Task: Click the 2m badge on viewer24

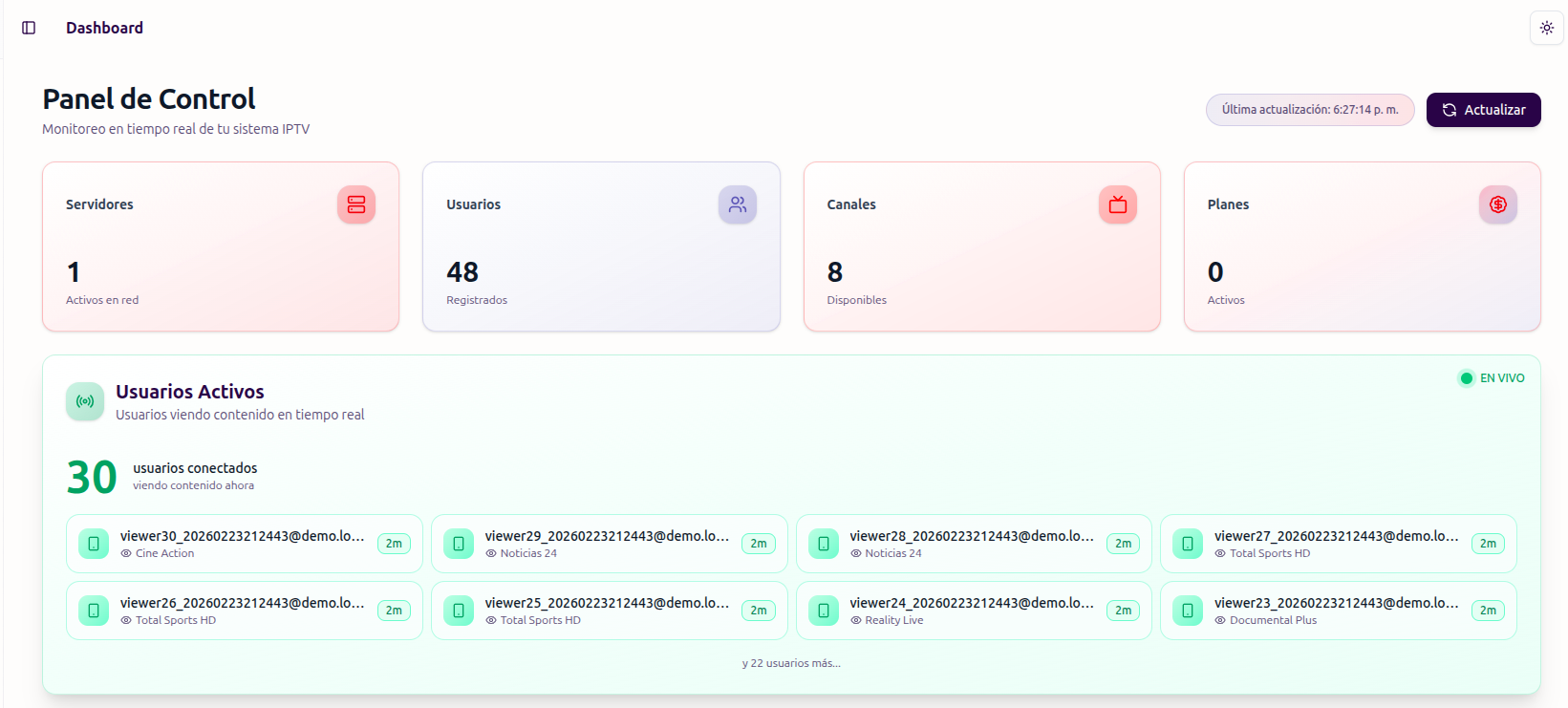Action: pos(1123,611)
